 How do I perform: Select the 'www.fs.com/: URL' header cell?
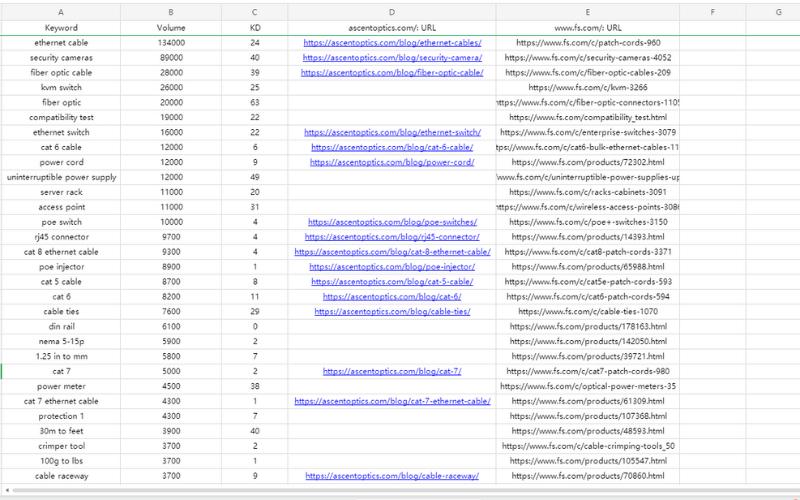[x=588, y=28]
